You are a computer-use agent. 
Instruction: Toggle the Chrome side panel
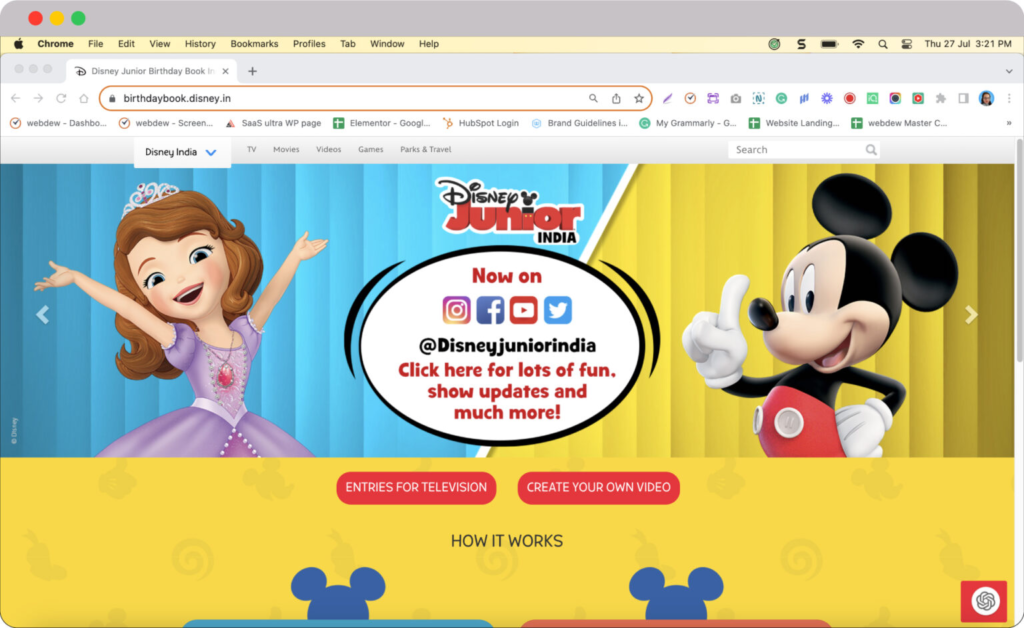click(x=963, y=98)
